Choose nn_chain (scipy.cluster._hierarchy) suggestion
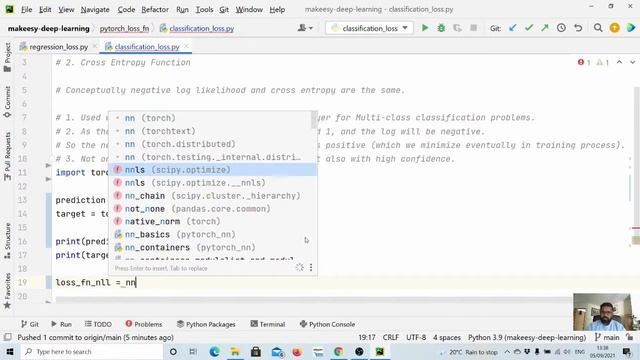The width and height of the screenshot is (640, 360). coord(212,196)
